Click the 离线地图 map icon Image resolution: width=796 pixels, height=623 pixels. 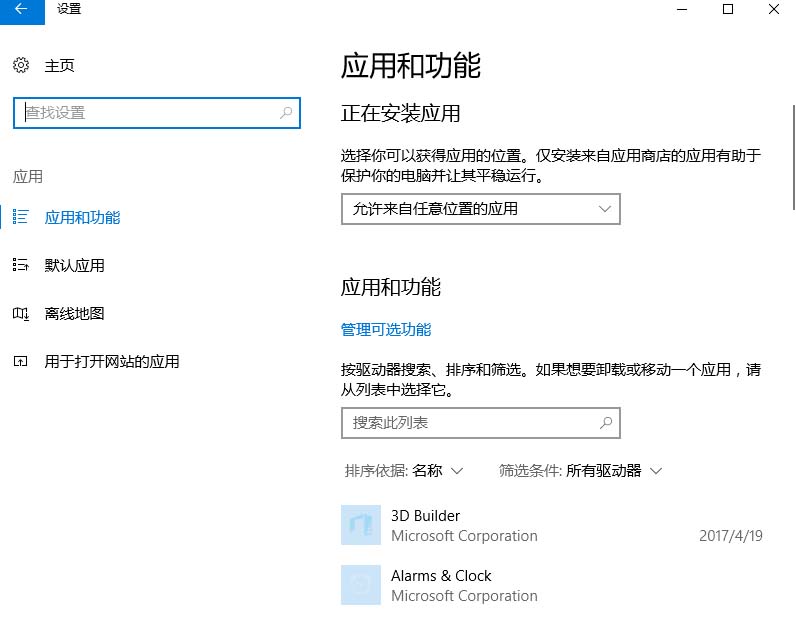pos(20,313)
